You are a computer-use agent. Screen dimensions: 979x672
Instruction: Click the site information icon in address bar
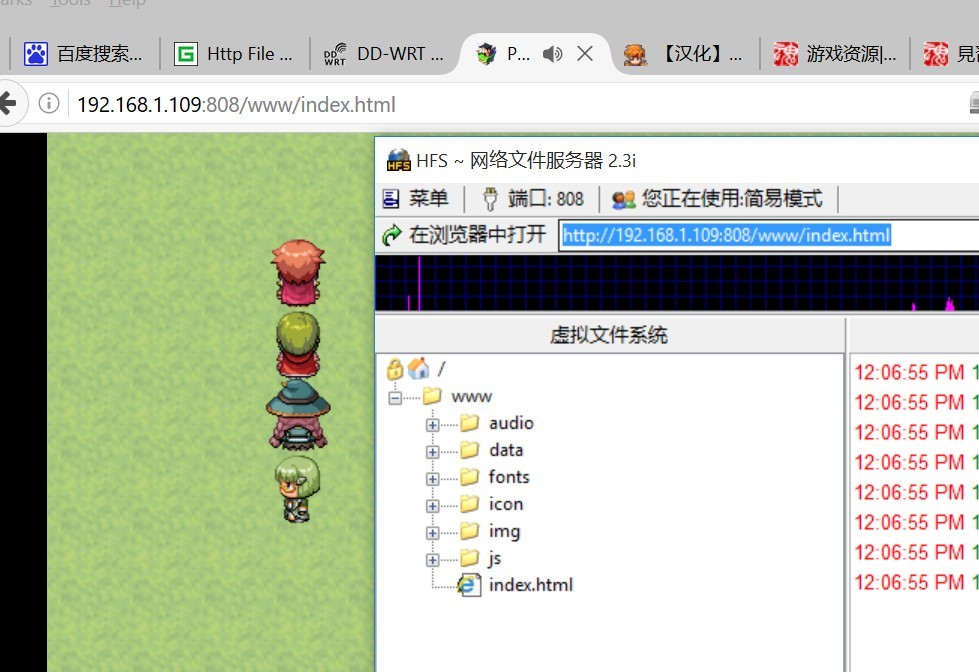(x=49, y=103)
